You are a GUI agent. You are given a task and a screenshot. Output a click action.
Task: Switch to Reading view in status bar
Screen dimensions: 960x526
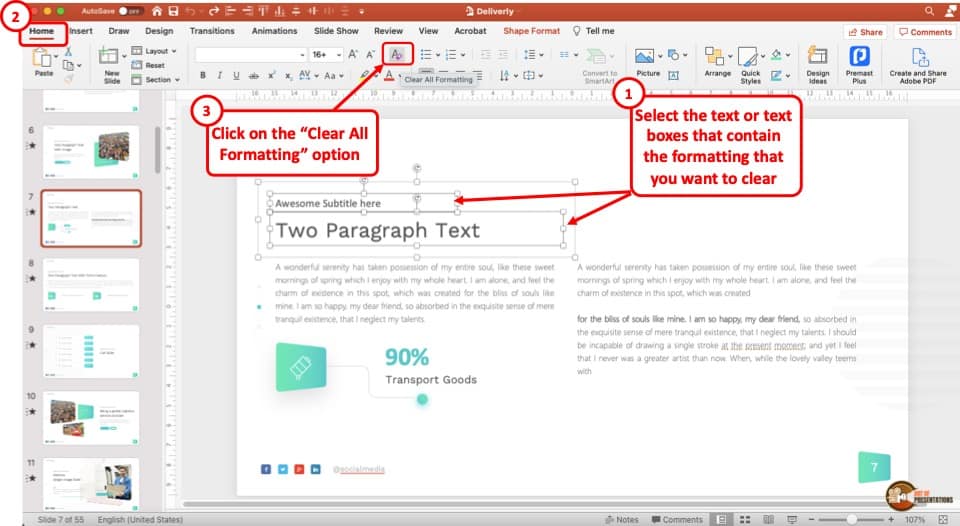tap(768, 519)
